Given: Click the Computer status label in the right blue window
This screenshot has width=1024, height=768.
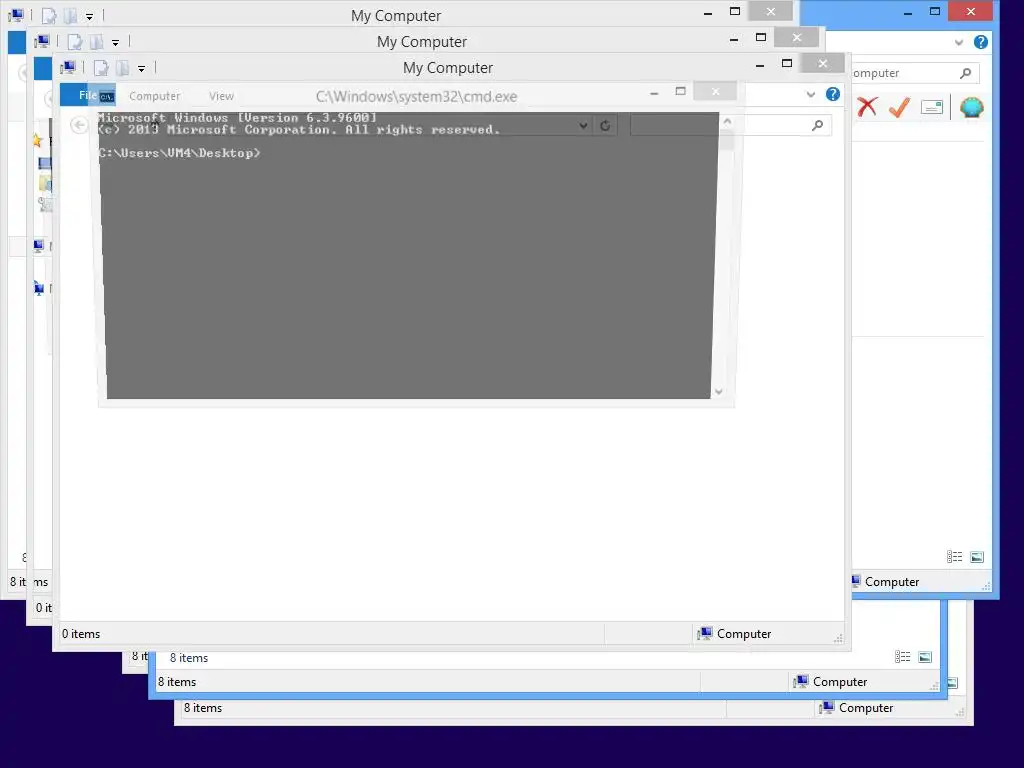Looking at the screenshot, I should (x=891, y=582).
